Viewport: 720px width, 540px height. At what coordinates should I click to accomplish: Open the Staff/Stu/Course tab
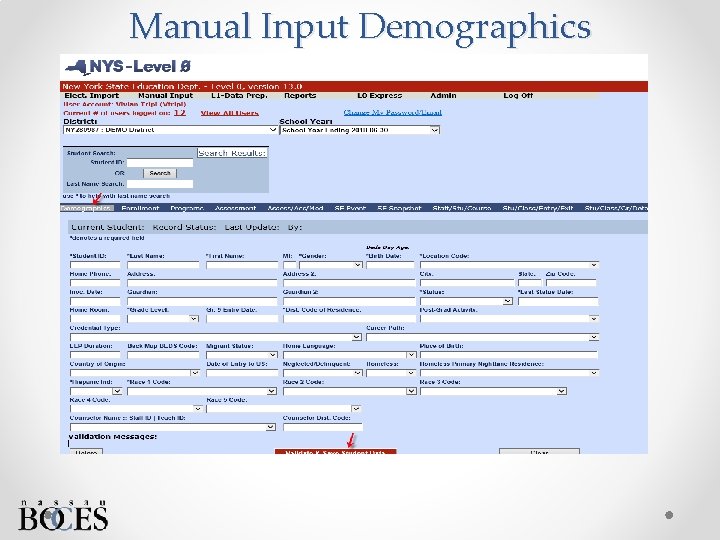(461, 208)
